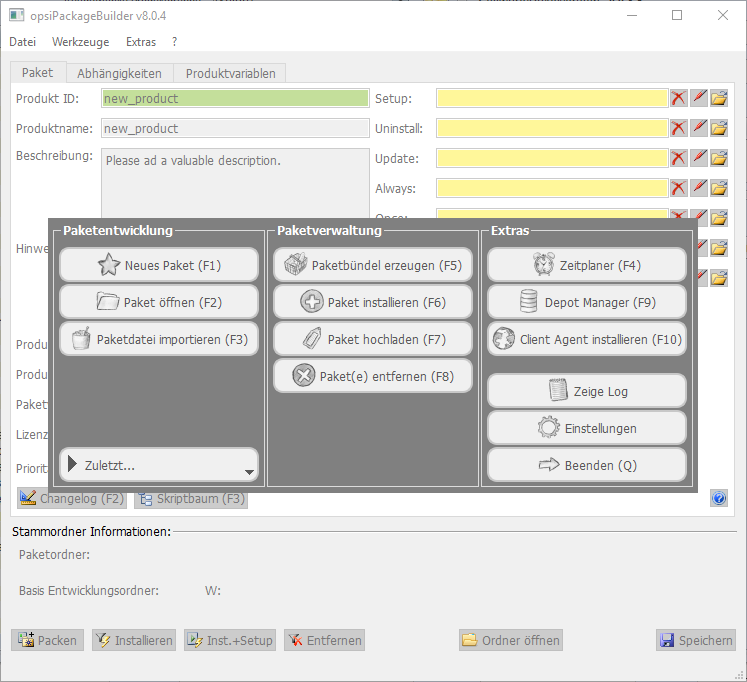Click into the Produkt ID input field
747x682 pixels.
pyautogui.click(x=235, y=98)
